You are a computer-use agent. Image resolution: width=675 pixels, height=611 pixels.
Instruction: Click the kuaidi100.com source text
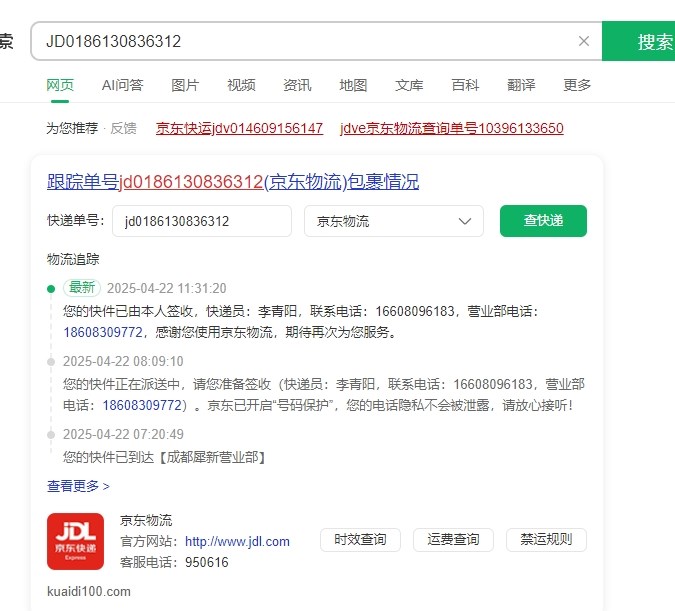[89, 592]
